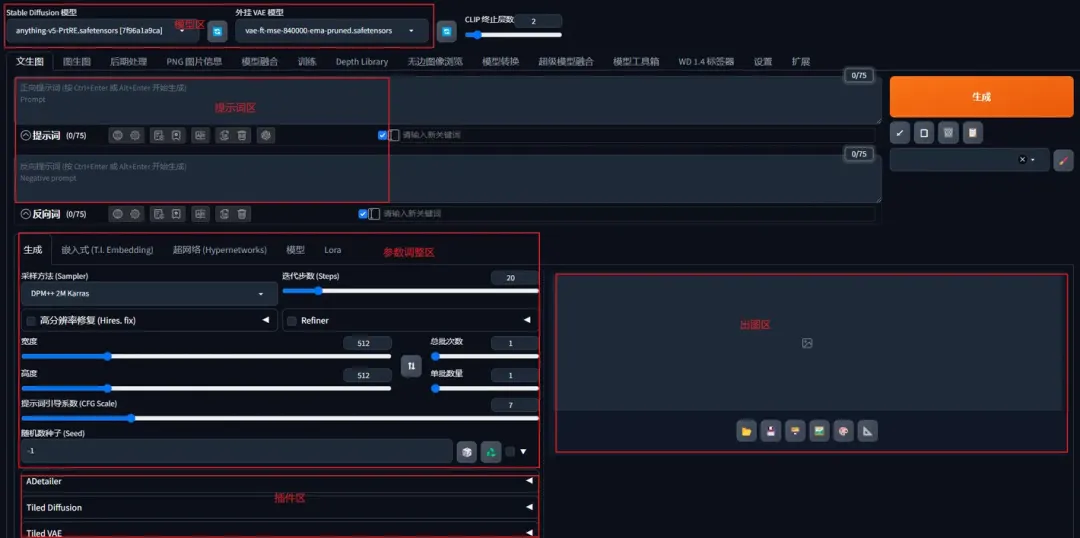This screenshot has width=1080, height=538.
Task: Expand the Tiled Diffusion section
Action: pyautogui.click(x=280, y=507)
